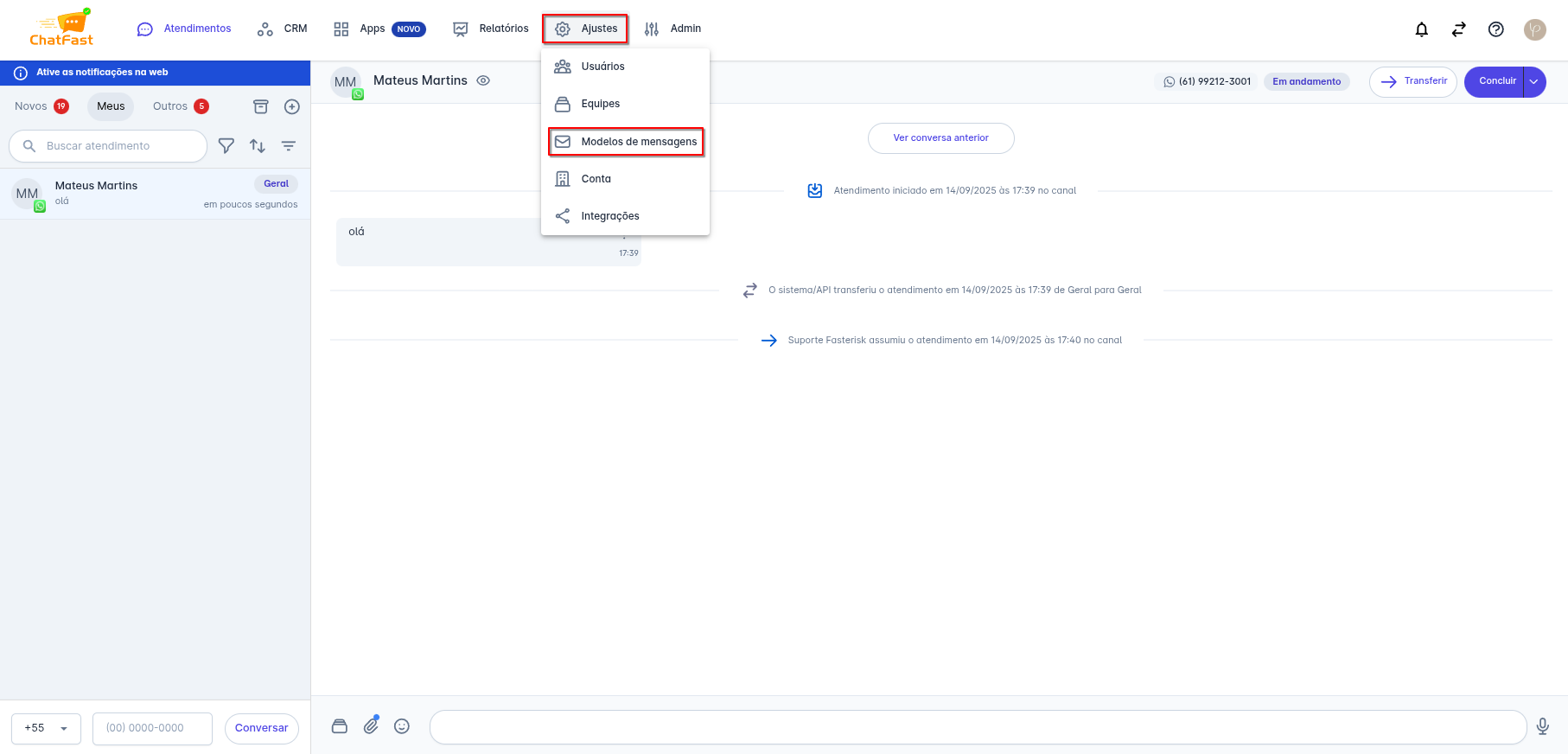Open the filter funnel icon

pos(226,146)
